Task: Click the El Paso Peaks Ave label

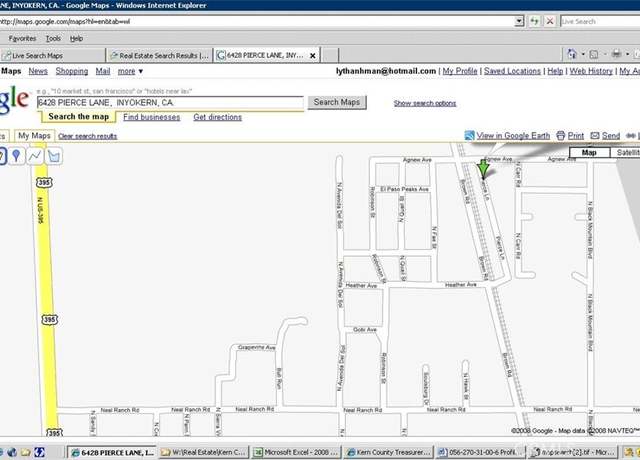Action: click(404, 189)
